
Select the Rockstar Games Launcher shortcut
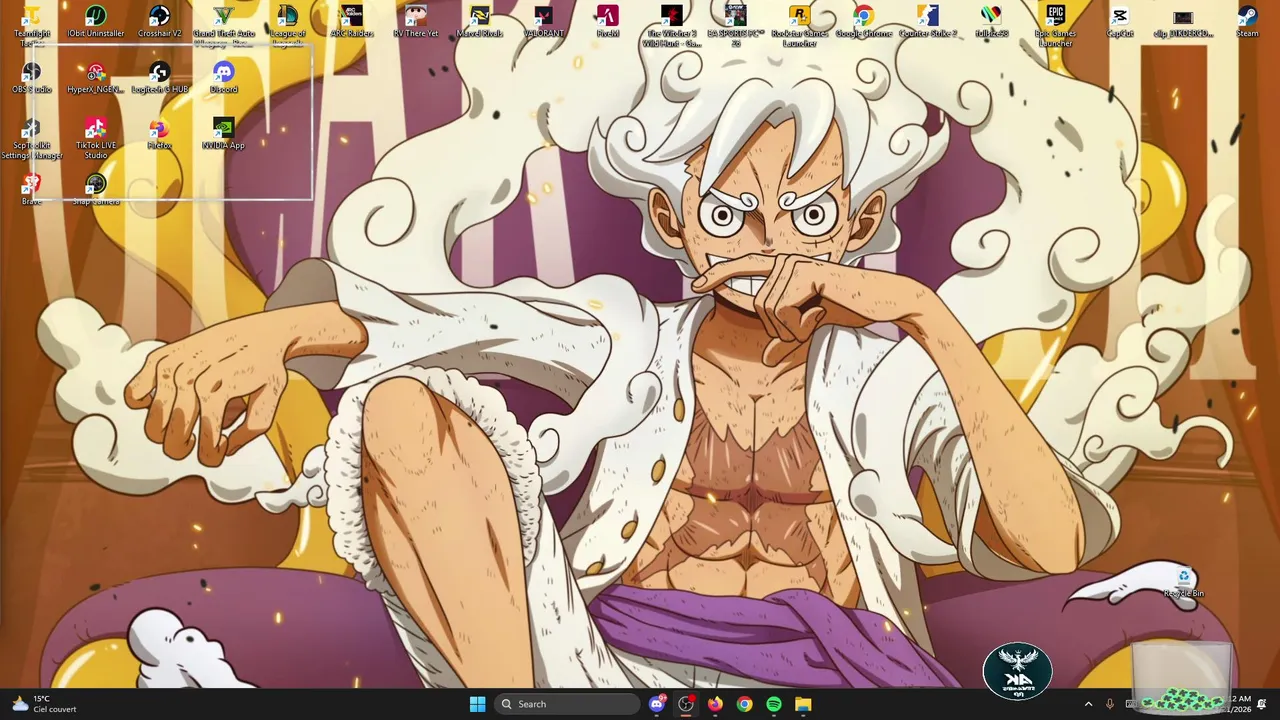pyautogui.click(x=800, y=25)
